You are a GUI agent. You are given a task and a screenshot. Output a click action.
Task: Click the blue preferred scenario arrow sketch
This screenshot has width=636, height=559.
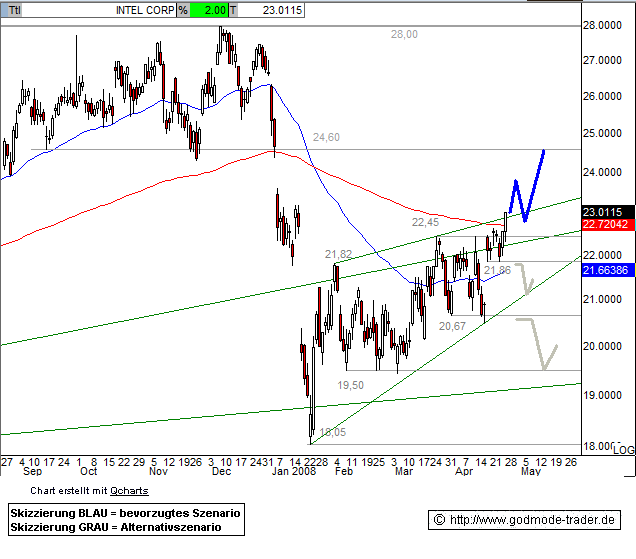pos(526,187)
